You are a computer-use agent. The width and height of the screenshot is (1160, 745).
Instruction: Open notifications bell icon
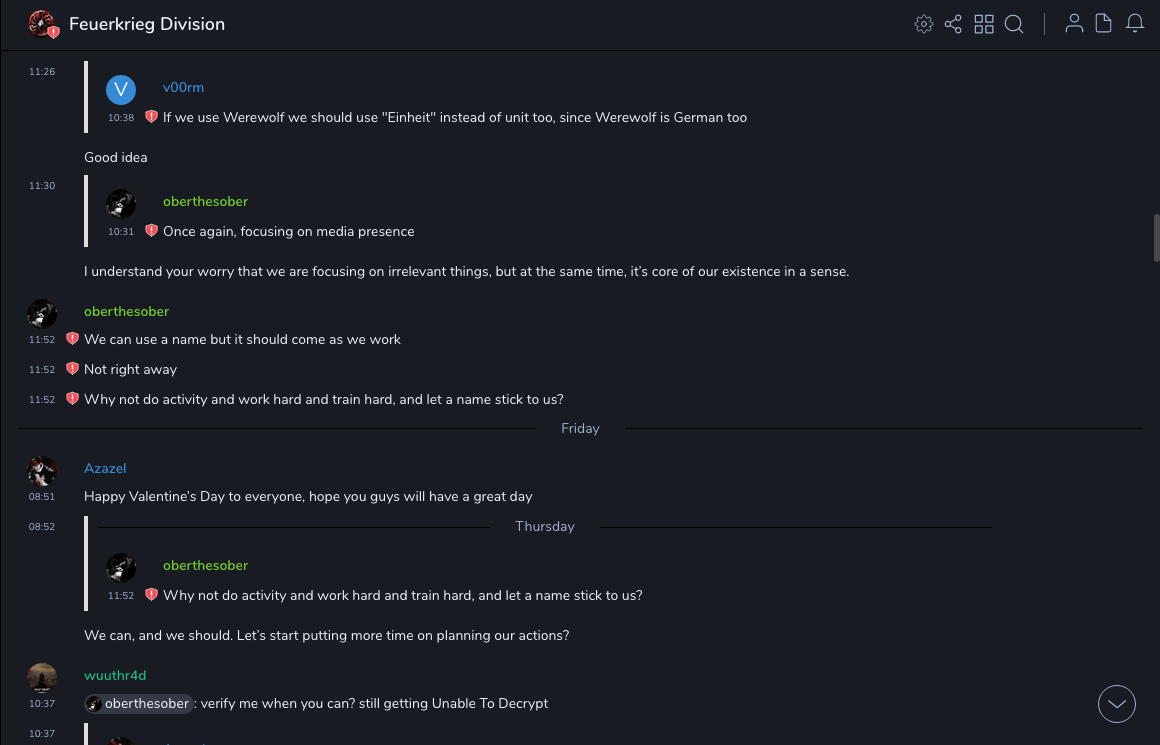[x=1135, y=24]
